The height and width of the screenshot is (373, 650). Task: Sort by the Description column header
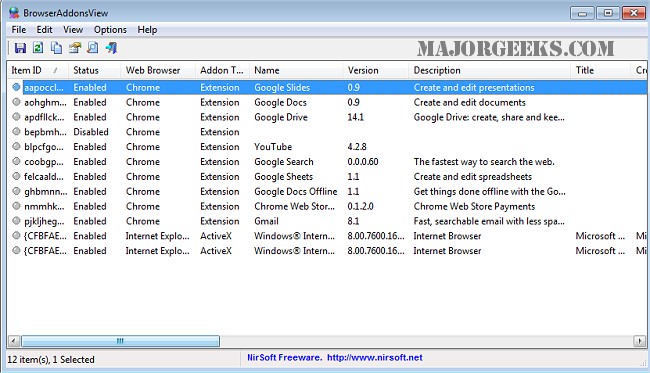click(x=489, y=70)
